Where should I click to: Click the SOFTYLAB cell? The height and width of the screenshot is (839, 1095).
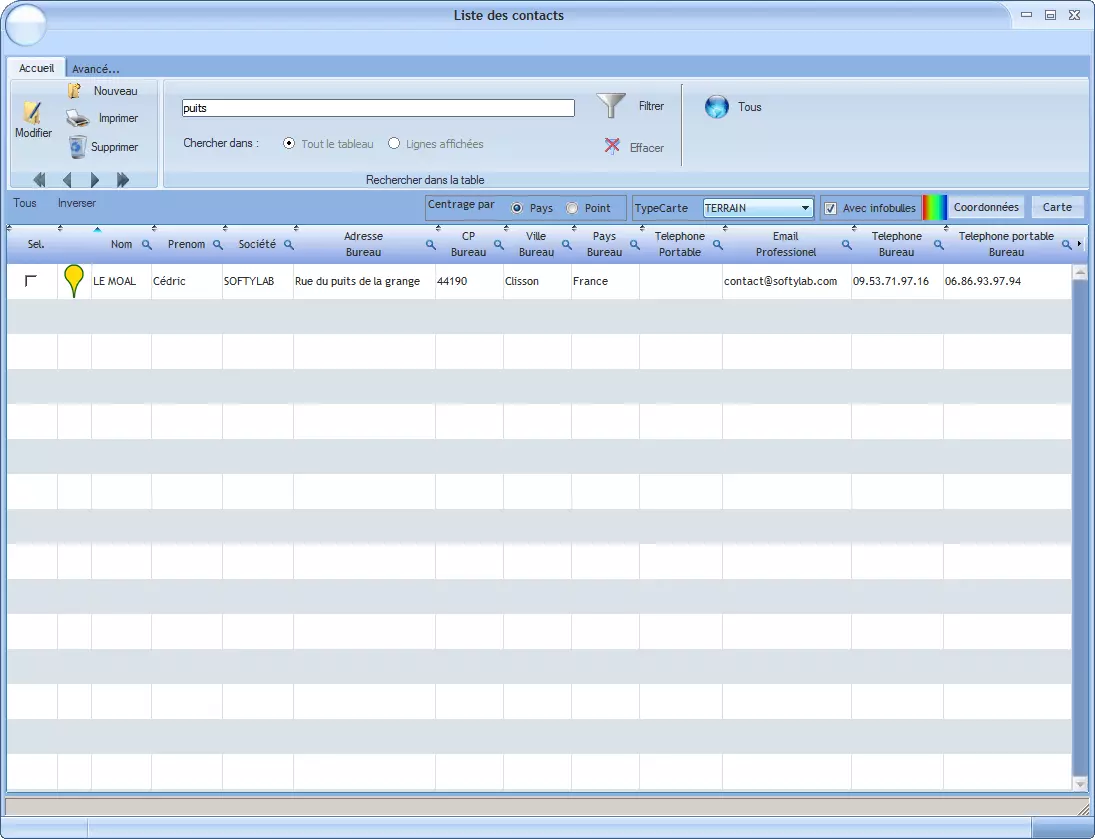[258, 281]
